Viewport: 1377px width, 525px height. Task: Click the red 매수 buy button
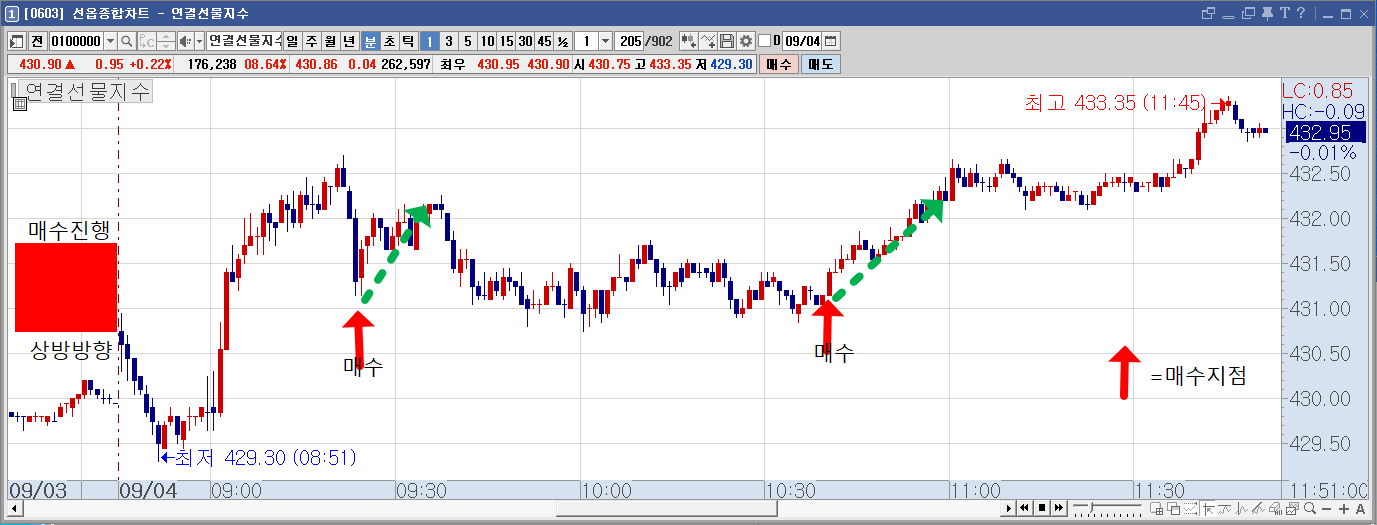pos(778,64)
